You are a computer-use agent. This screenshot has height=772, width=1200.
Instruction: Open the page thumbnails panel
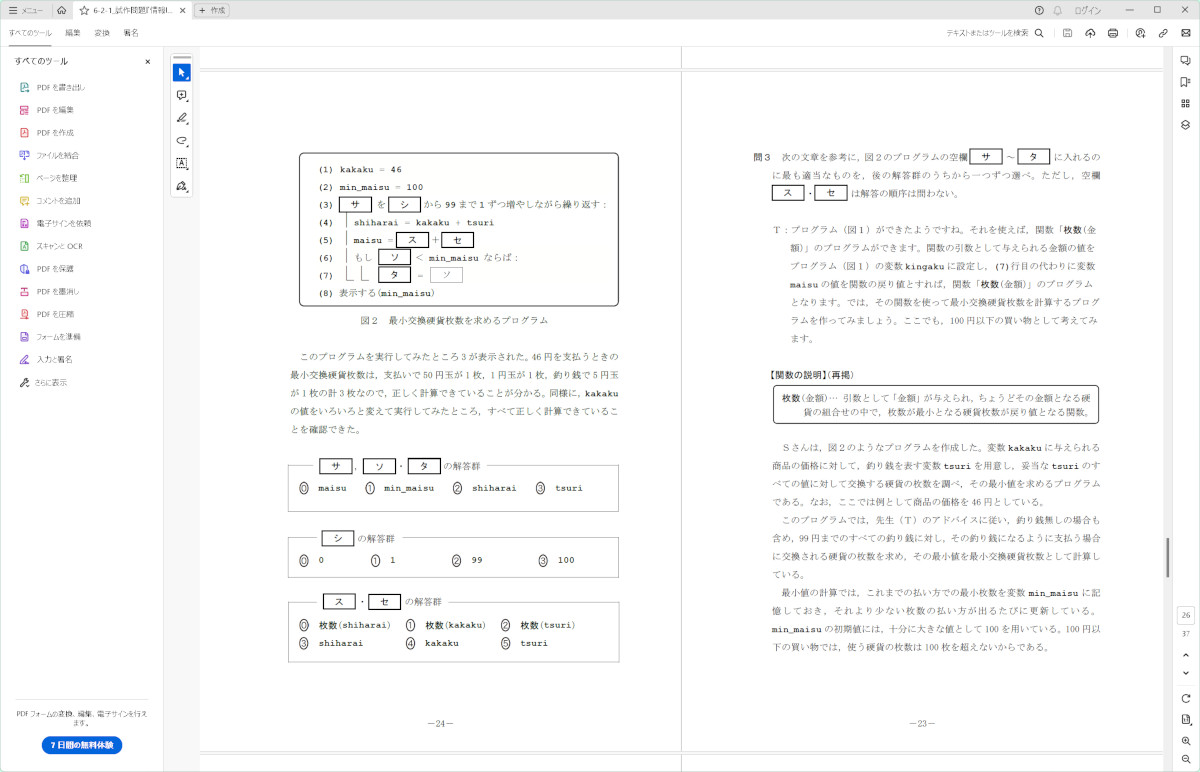1185,103
